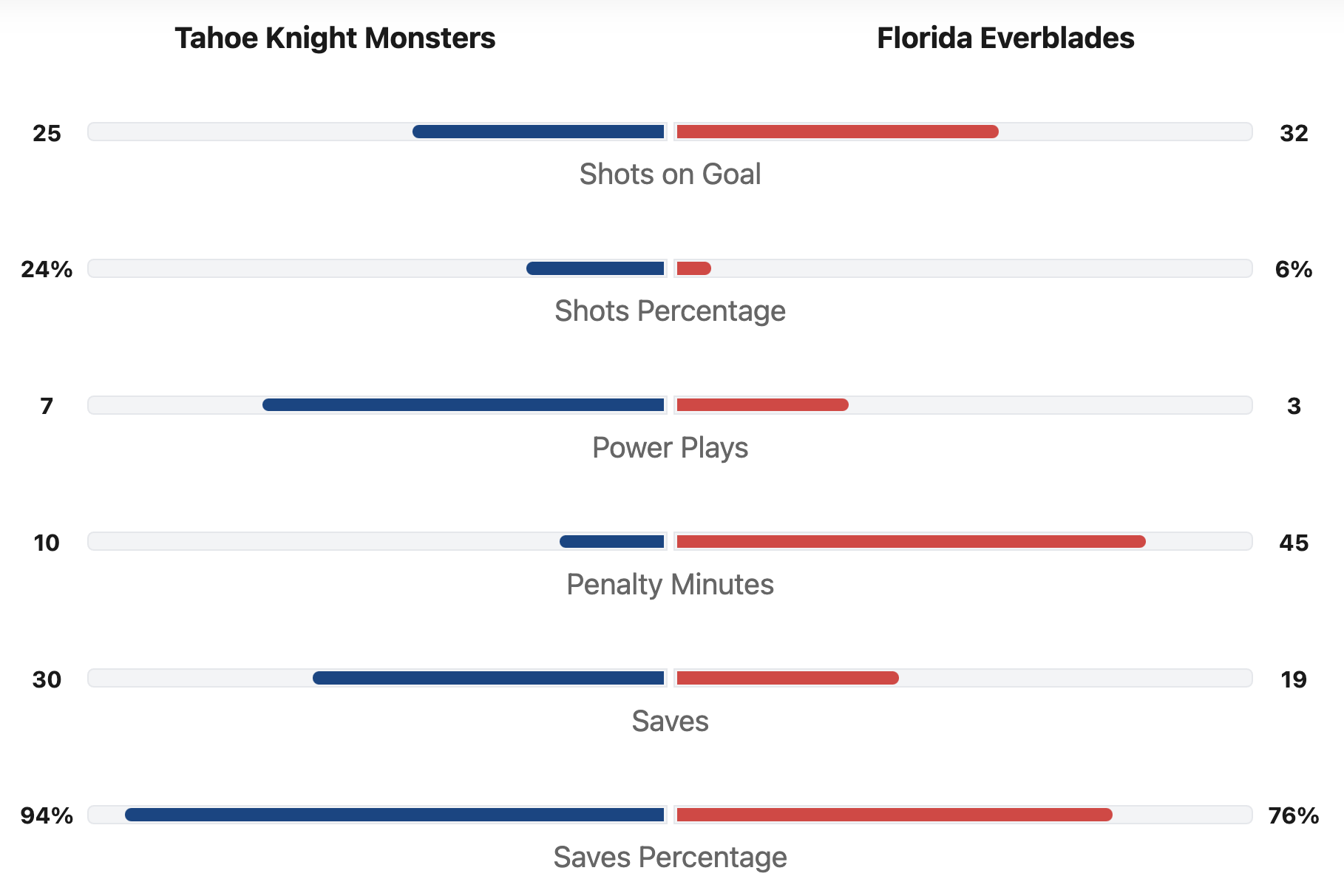Click the red Saves Percentage bar

coord(894,815)
